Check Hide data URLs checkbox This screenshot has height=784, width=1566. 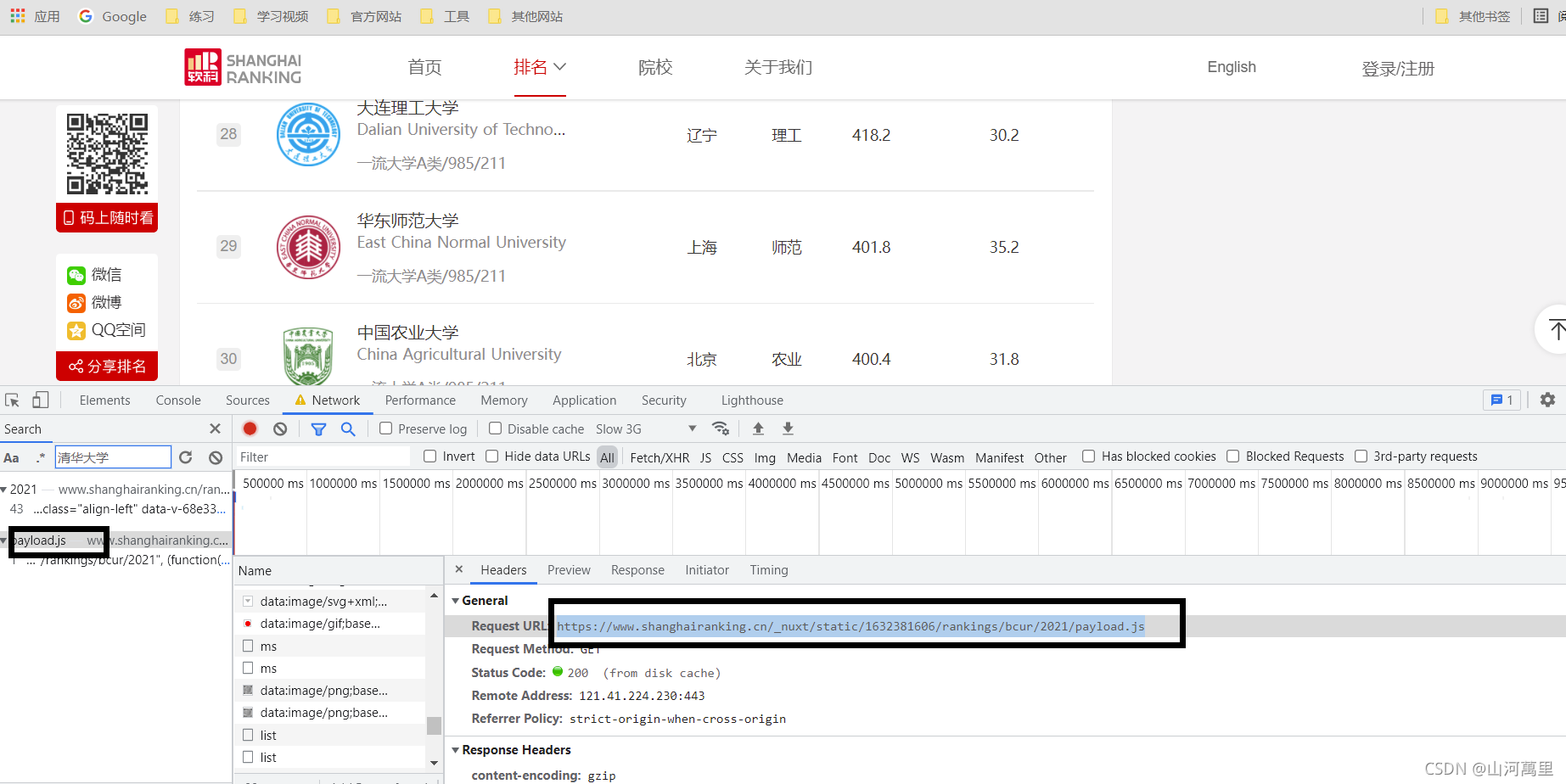pos(491,456)
